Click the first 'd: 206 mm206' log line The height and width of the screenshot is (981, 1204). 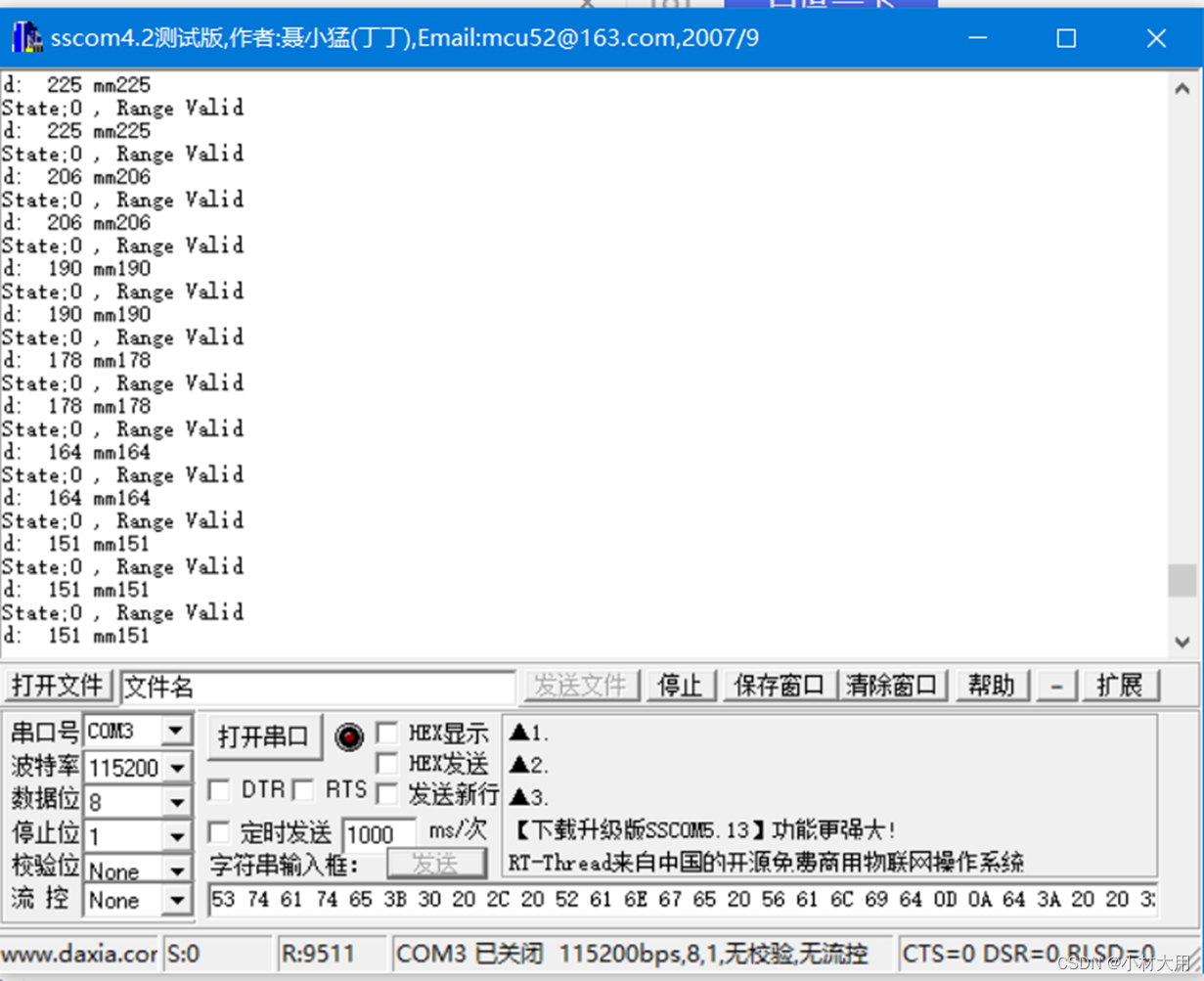76,177
